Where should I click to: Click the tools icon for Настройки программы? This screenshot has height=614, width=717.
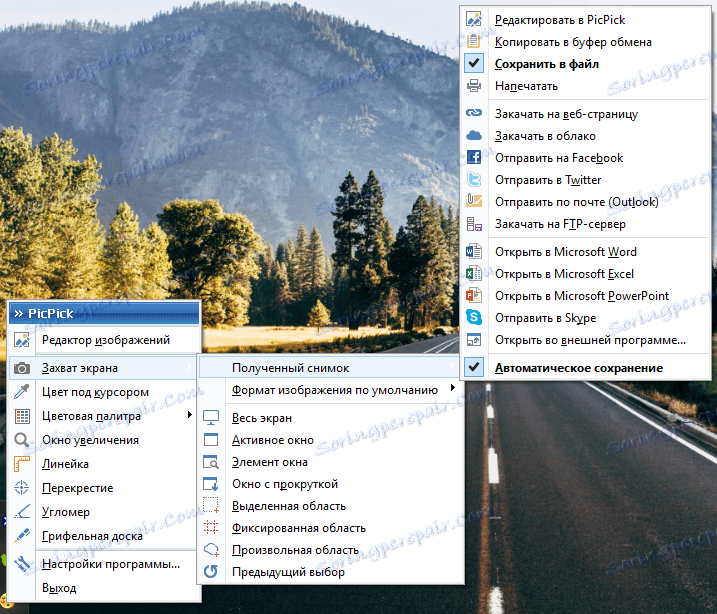coord(21,564)
